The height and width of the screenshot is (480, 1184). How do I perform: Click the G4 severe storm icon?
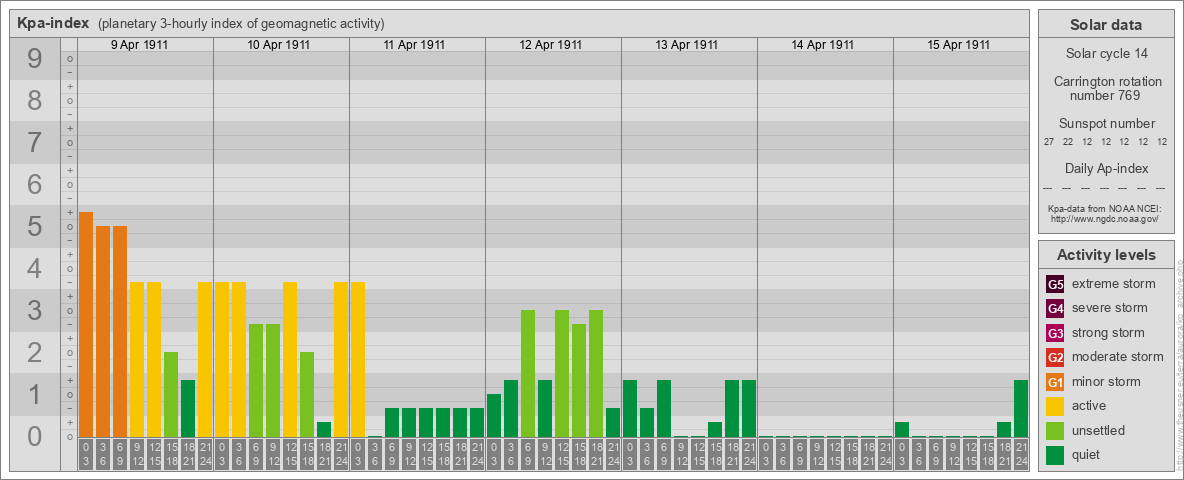pos(1055,308)
